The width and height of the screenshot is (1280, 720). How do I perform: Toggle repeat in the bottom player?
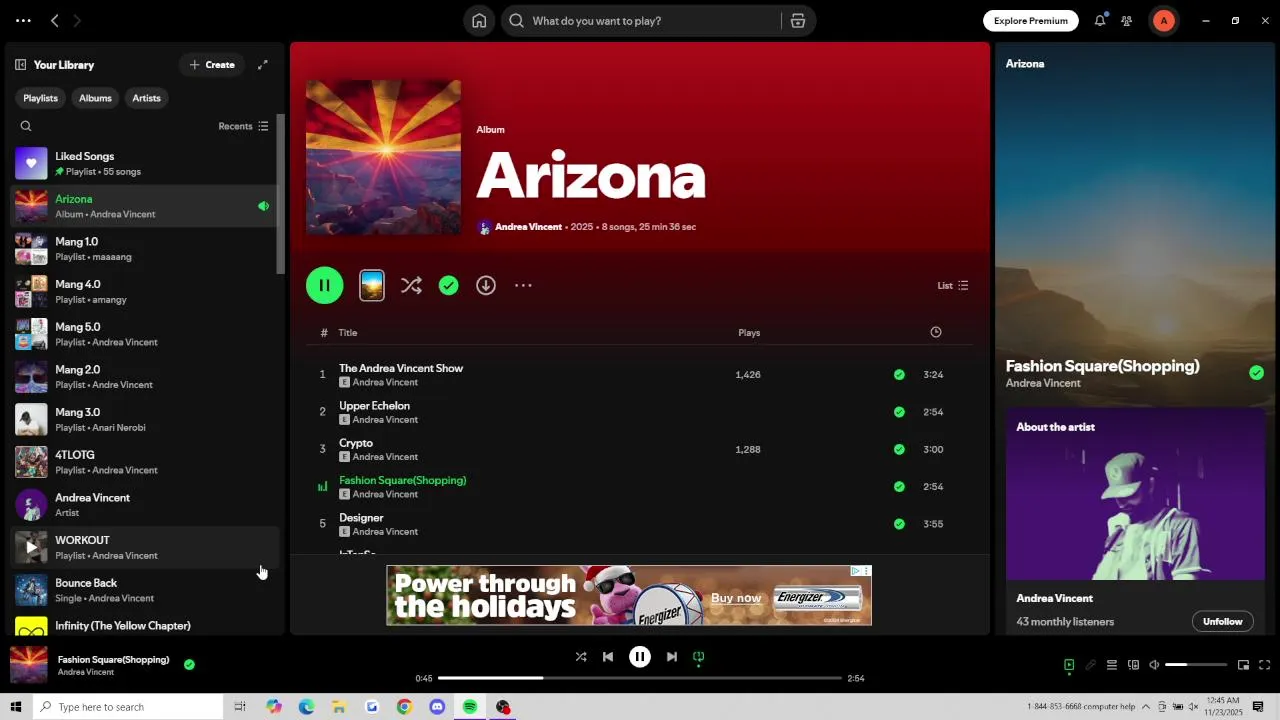[x=699, y=657]
